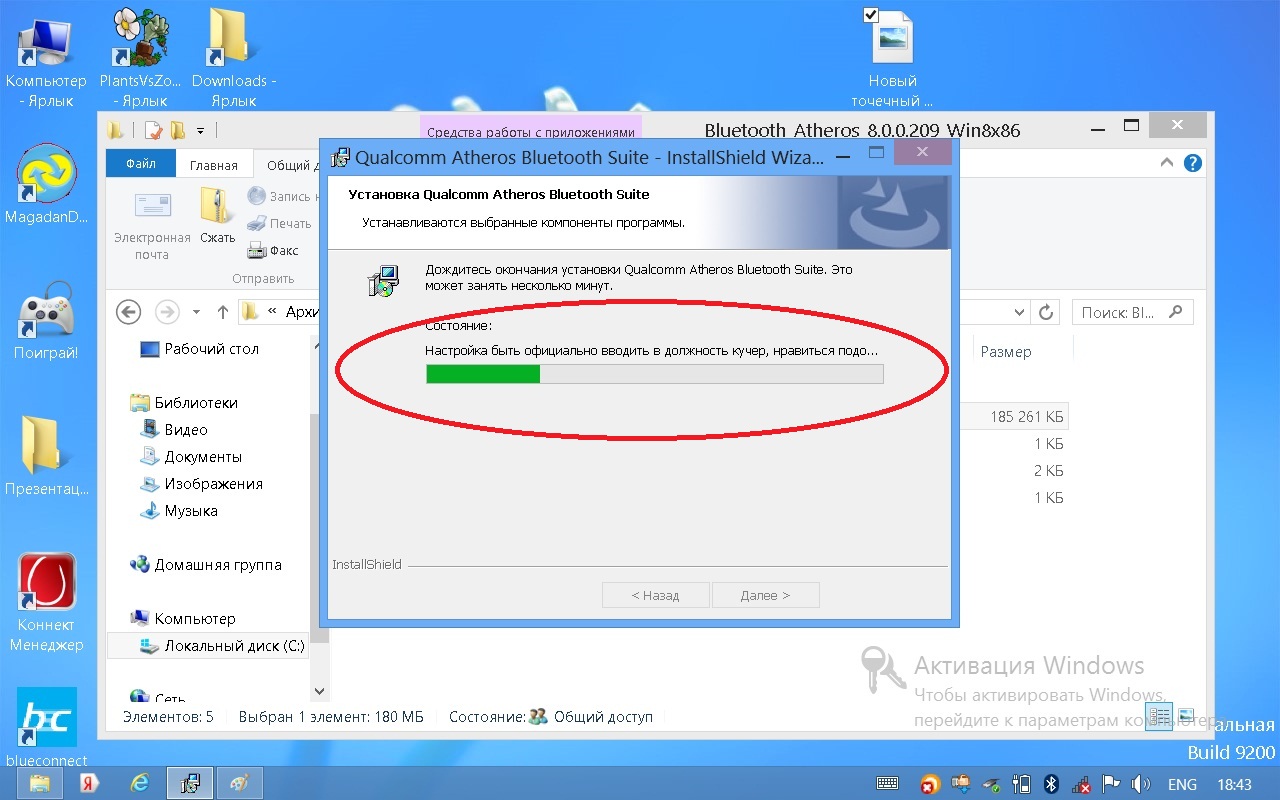This screenshot has width=1280, height=800.
Task: Open recent locations dropdown beside forward arrow
Action: 196,313
